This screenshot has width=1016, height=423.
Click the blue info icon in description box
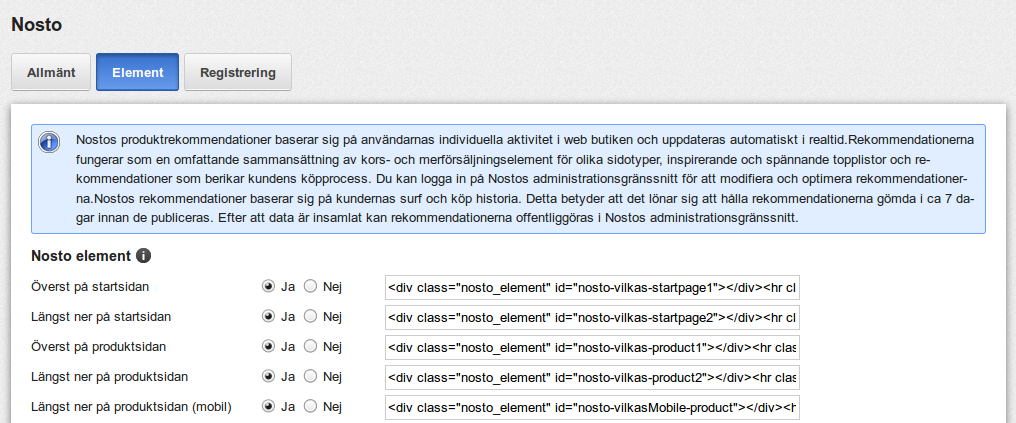pyautogui.click(x=49, y=142)
